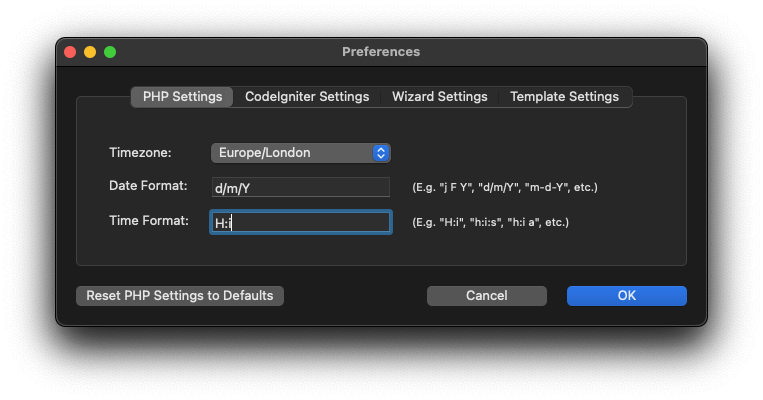Click the date format examples hint text

click(504, 187)
